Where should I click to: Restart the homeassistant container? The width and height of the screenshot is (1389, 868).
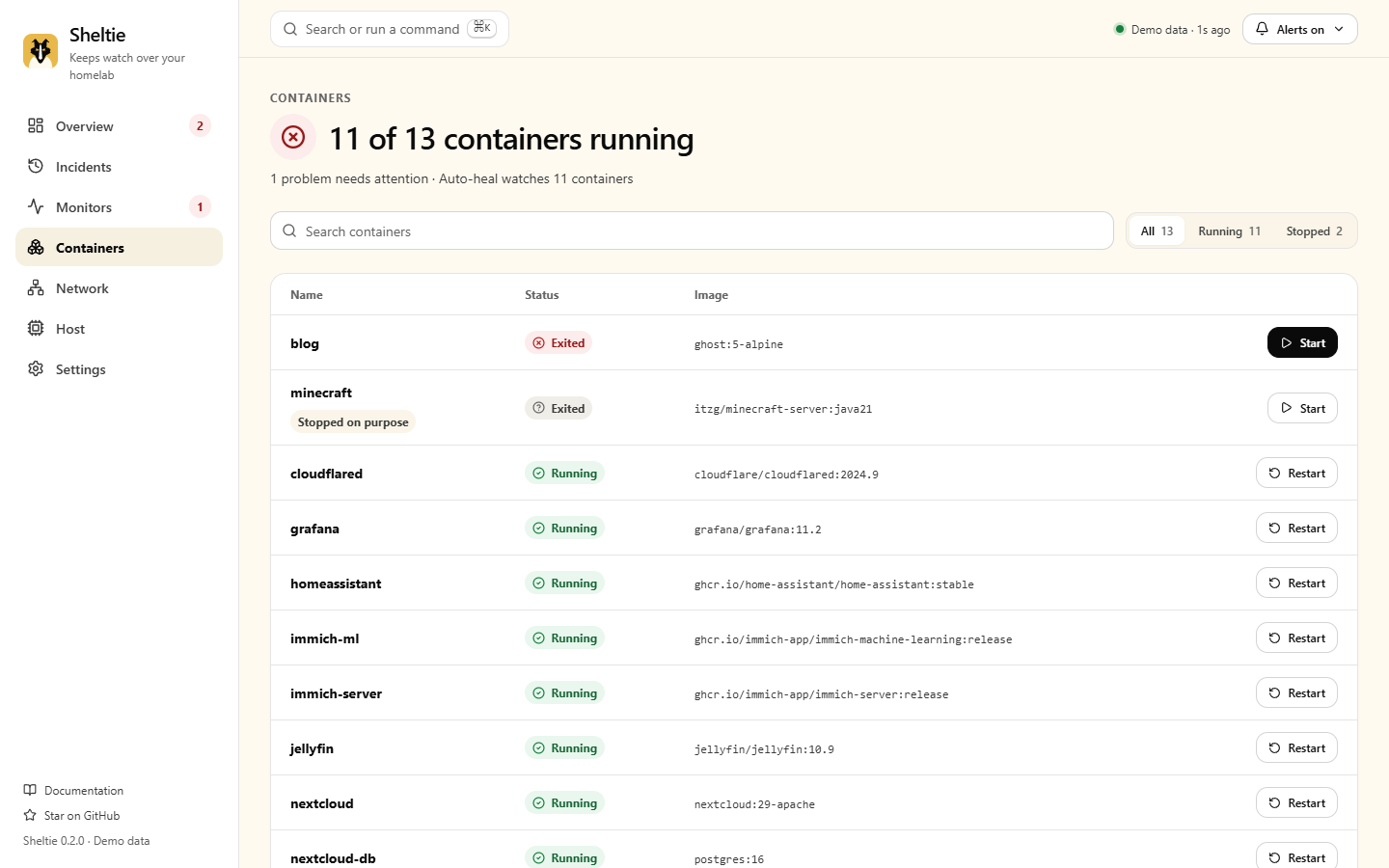tap(1296, 583)
